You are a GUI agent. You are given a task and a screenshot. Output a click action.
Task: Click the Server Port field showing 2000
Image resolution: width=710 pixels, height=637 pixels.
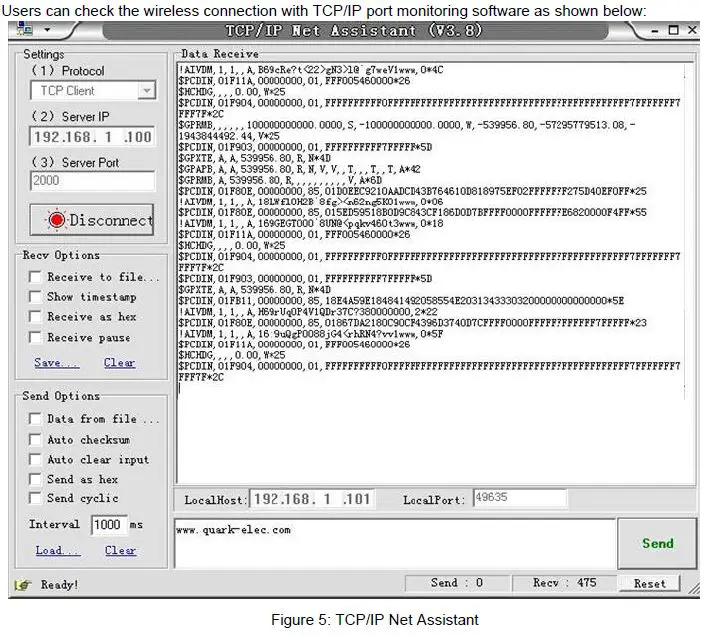click(x=92, y=181)
